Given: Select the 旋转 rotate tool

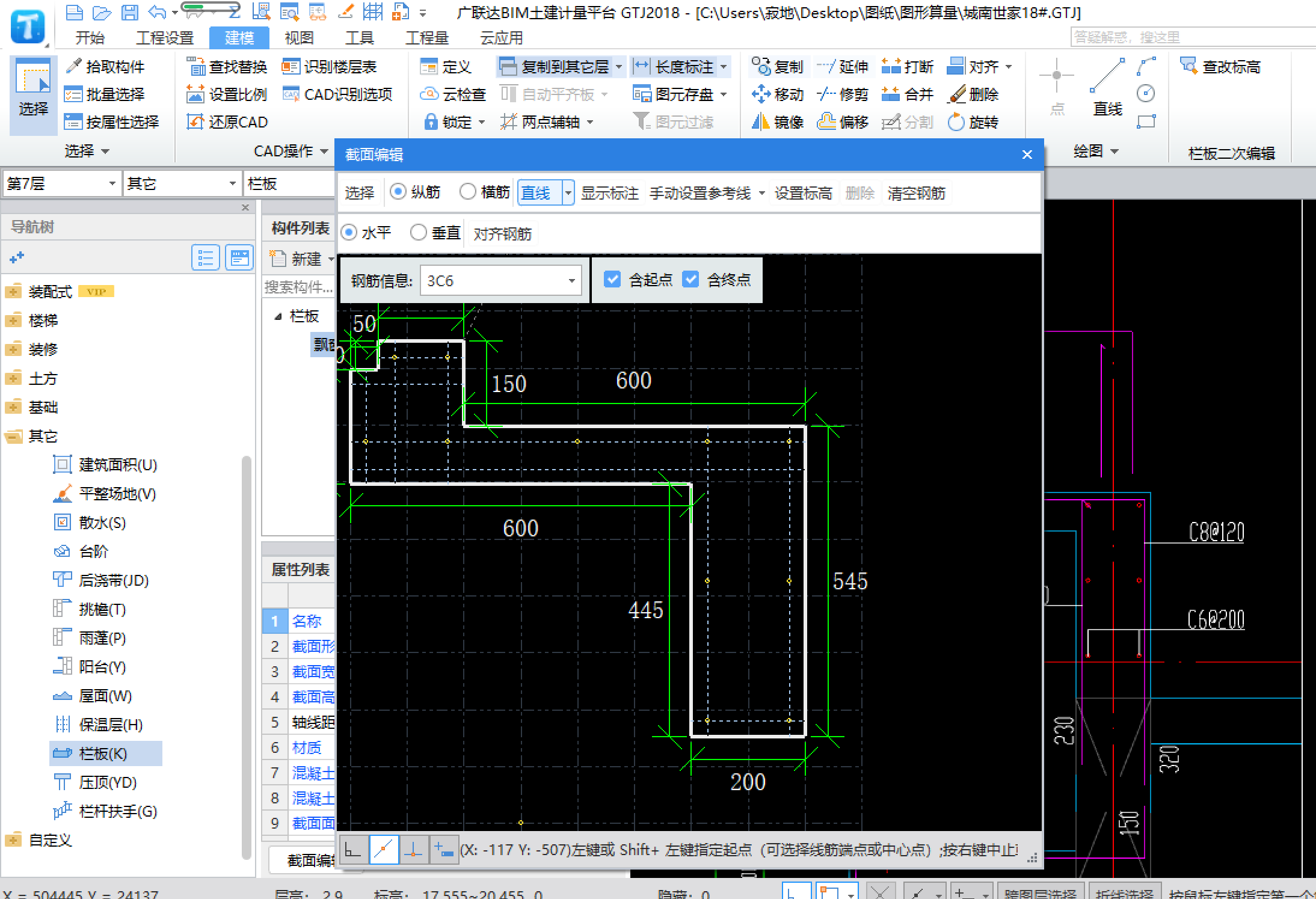Looking at the screenshot, I should [x=973, y=122].
